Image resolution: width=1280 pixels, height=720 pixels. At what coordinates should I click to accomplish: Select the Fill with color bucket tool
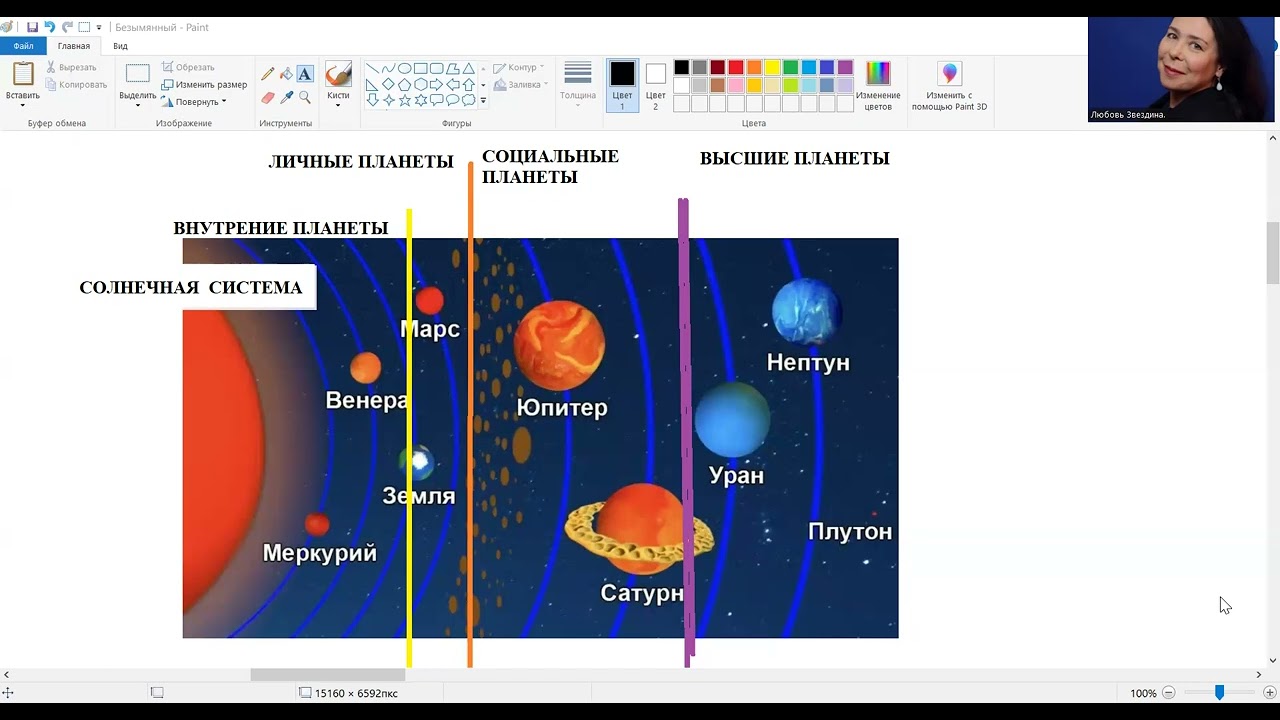(286, 73)
